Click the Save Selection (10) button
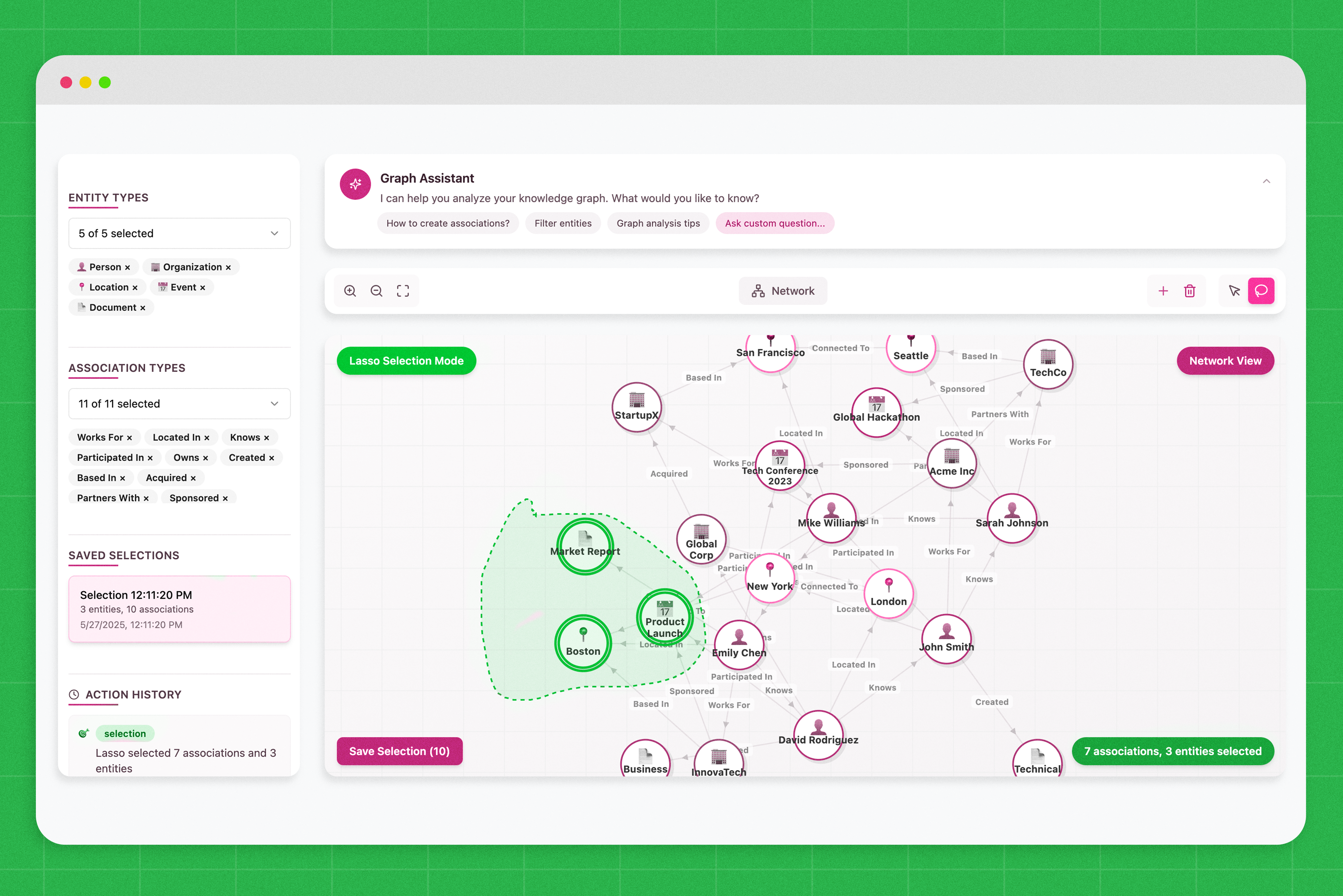Image resolution: width=1343 pixels, height=896 pixels. (399, 751)
